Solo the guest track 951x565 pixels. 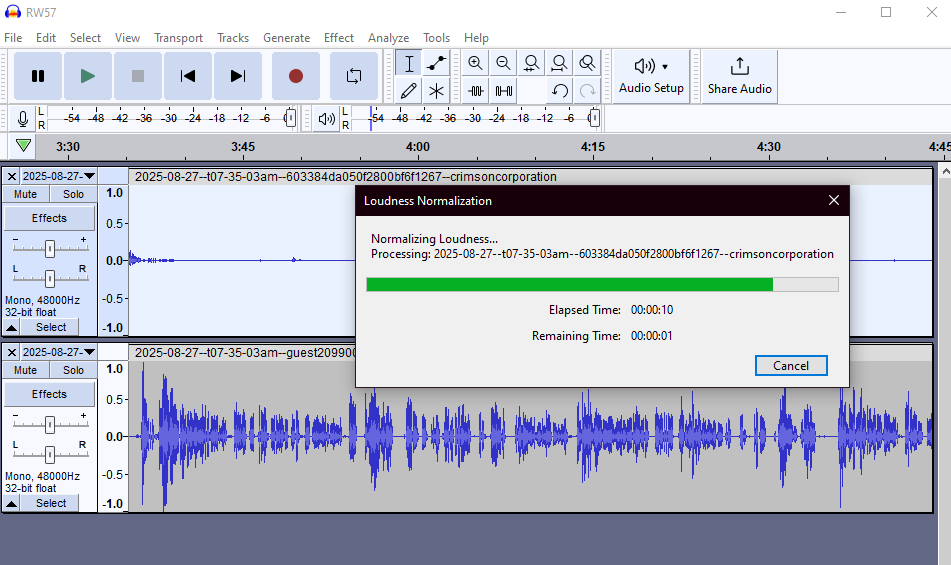click(73, 370)
